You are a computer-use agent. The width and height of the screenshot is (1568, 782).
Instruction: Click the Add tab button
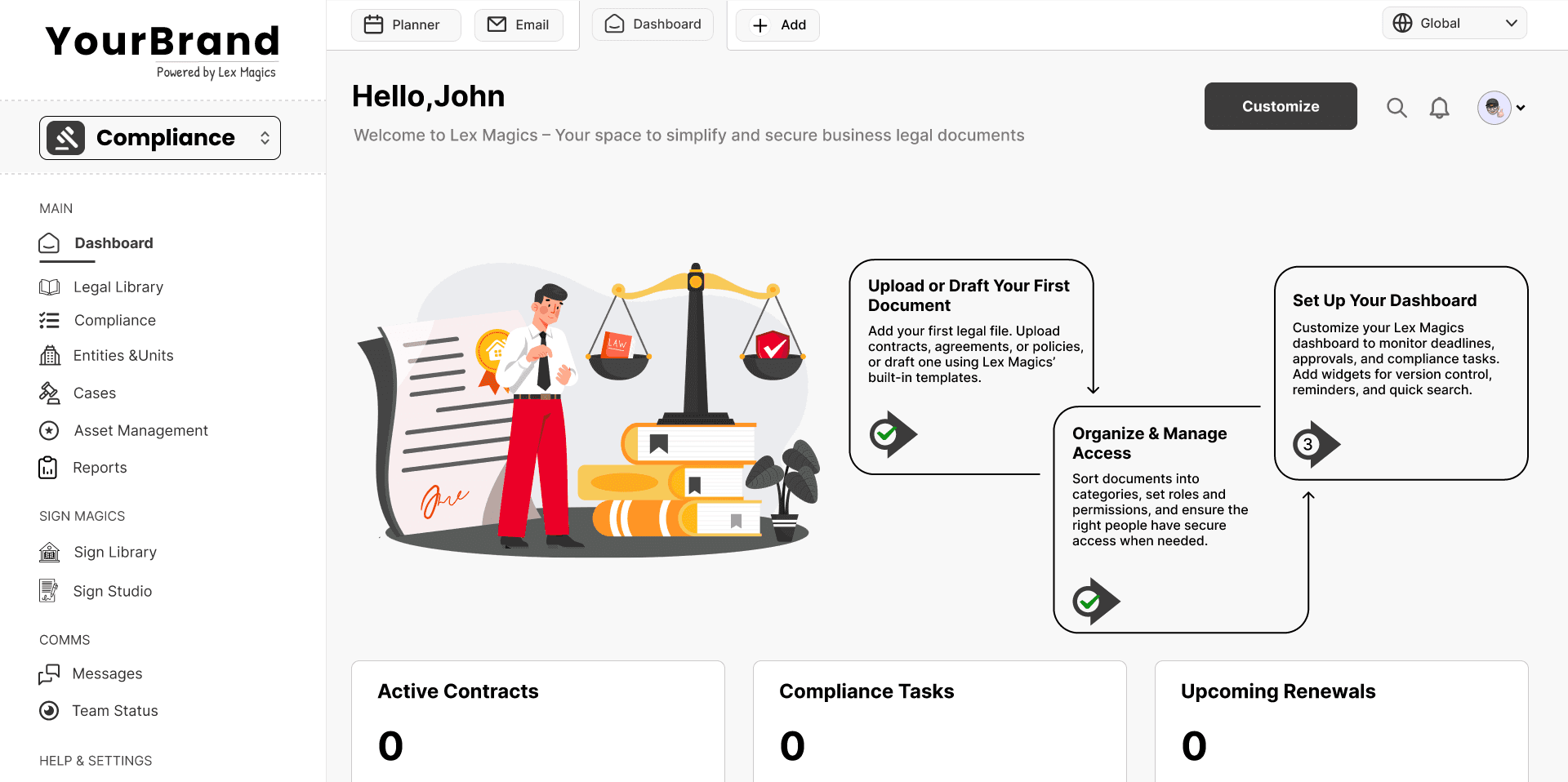[777, 24]
